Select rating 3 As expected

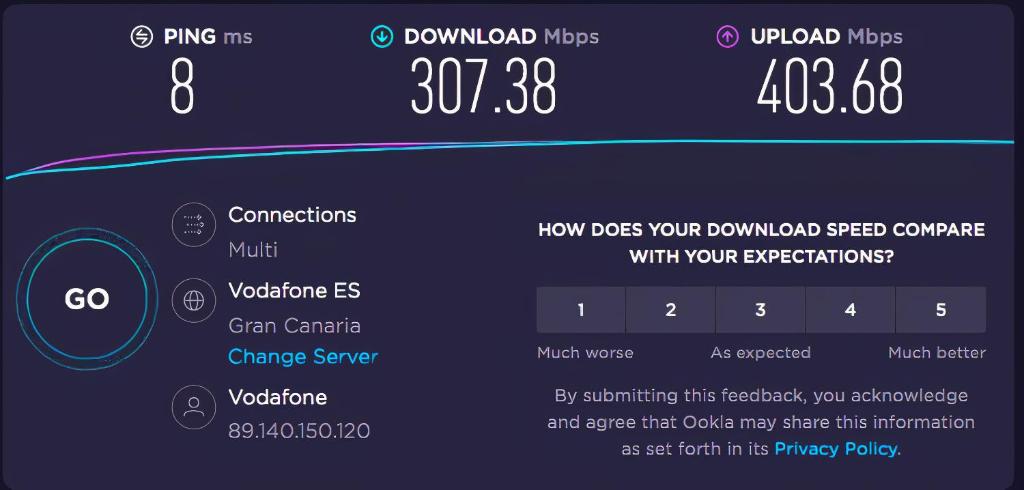pyautogui.click(x=761, y=310)
